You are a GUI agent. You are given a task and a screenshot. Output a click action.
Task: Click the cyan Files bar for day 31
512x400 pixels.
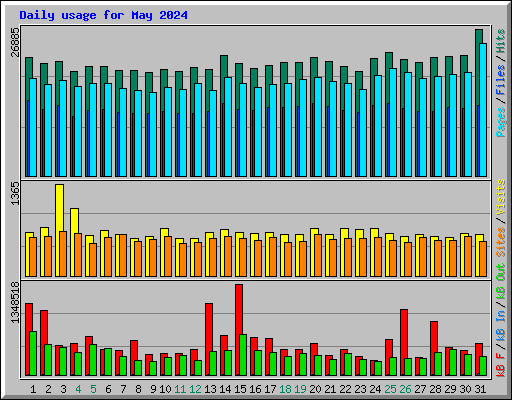(483, 110)
